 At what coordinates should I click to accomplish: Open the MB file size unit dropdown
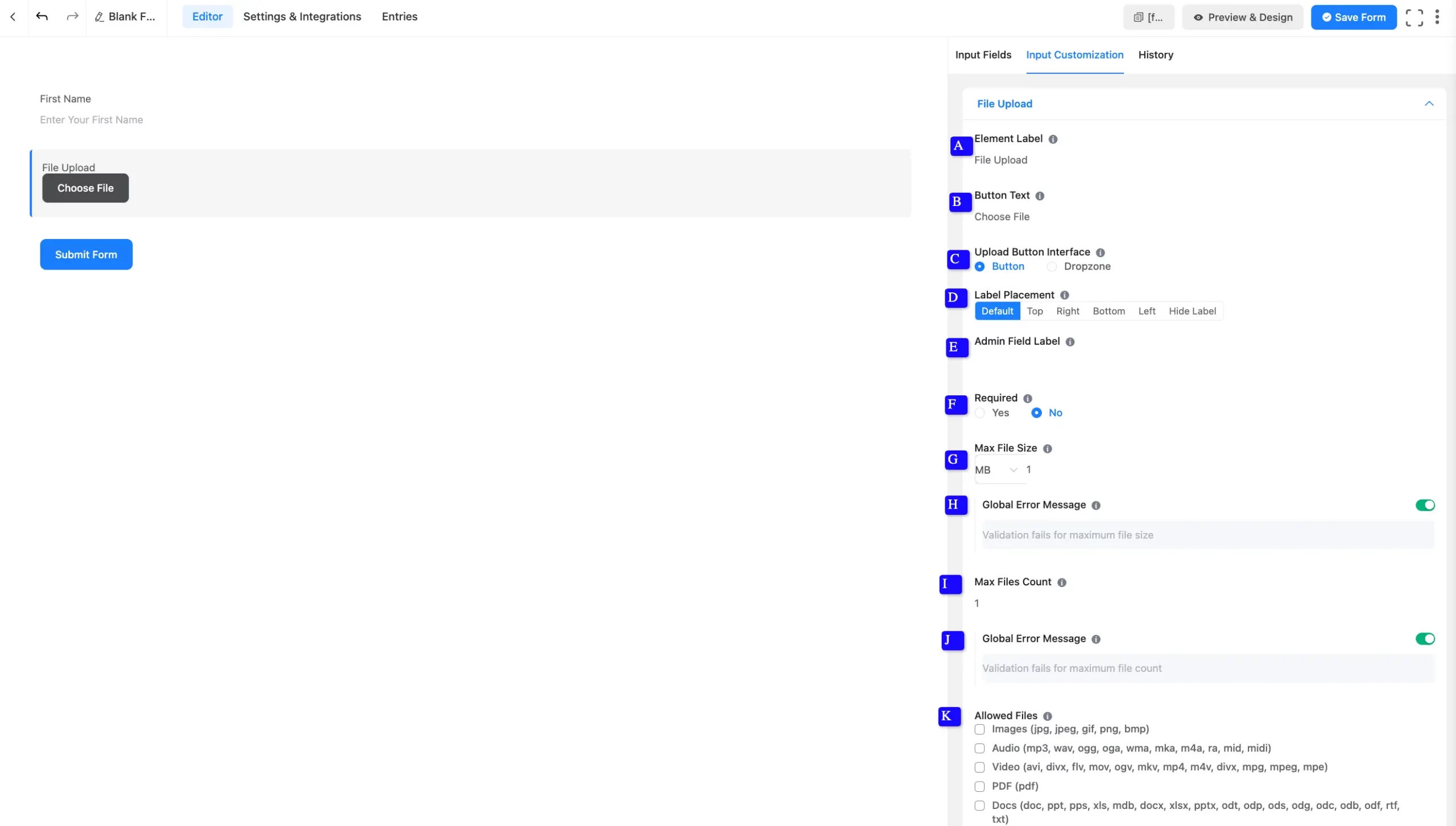point(995,470)
